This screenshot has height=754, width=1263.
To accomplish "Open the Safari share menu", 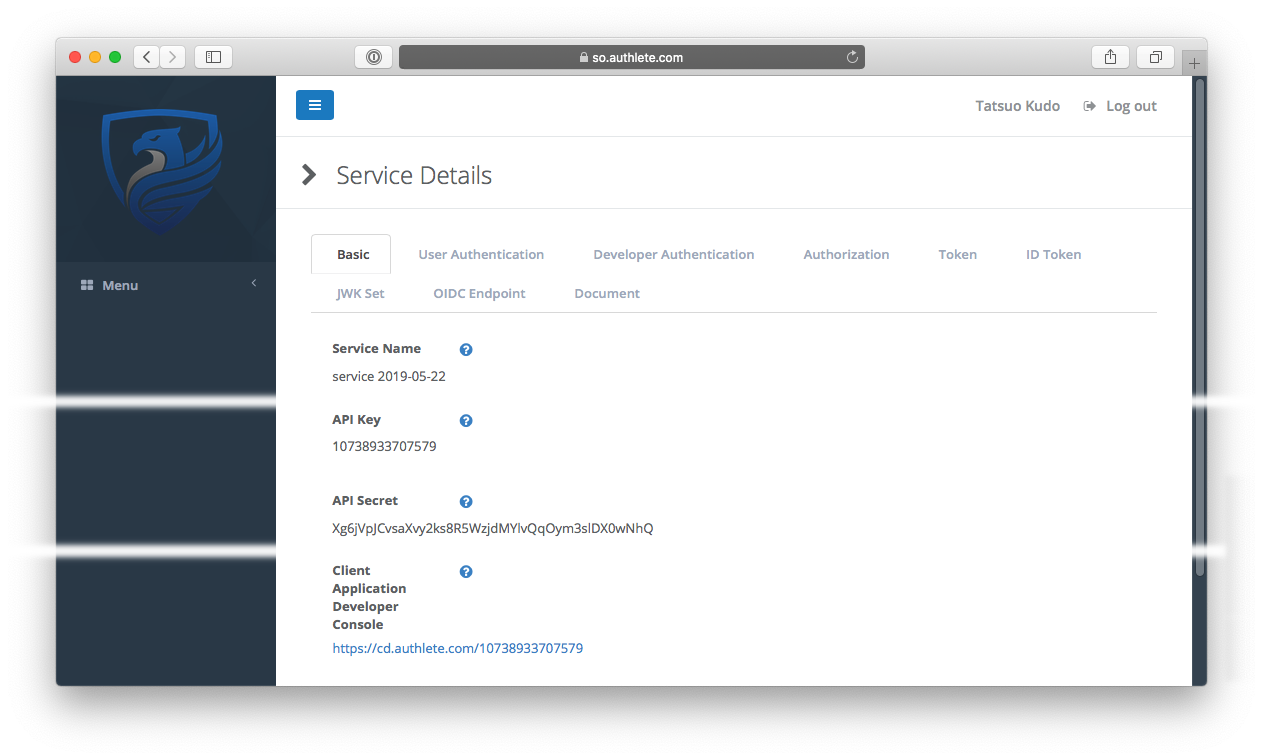I will 1110,57.
